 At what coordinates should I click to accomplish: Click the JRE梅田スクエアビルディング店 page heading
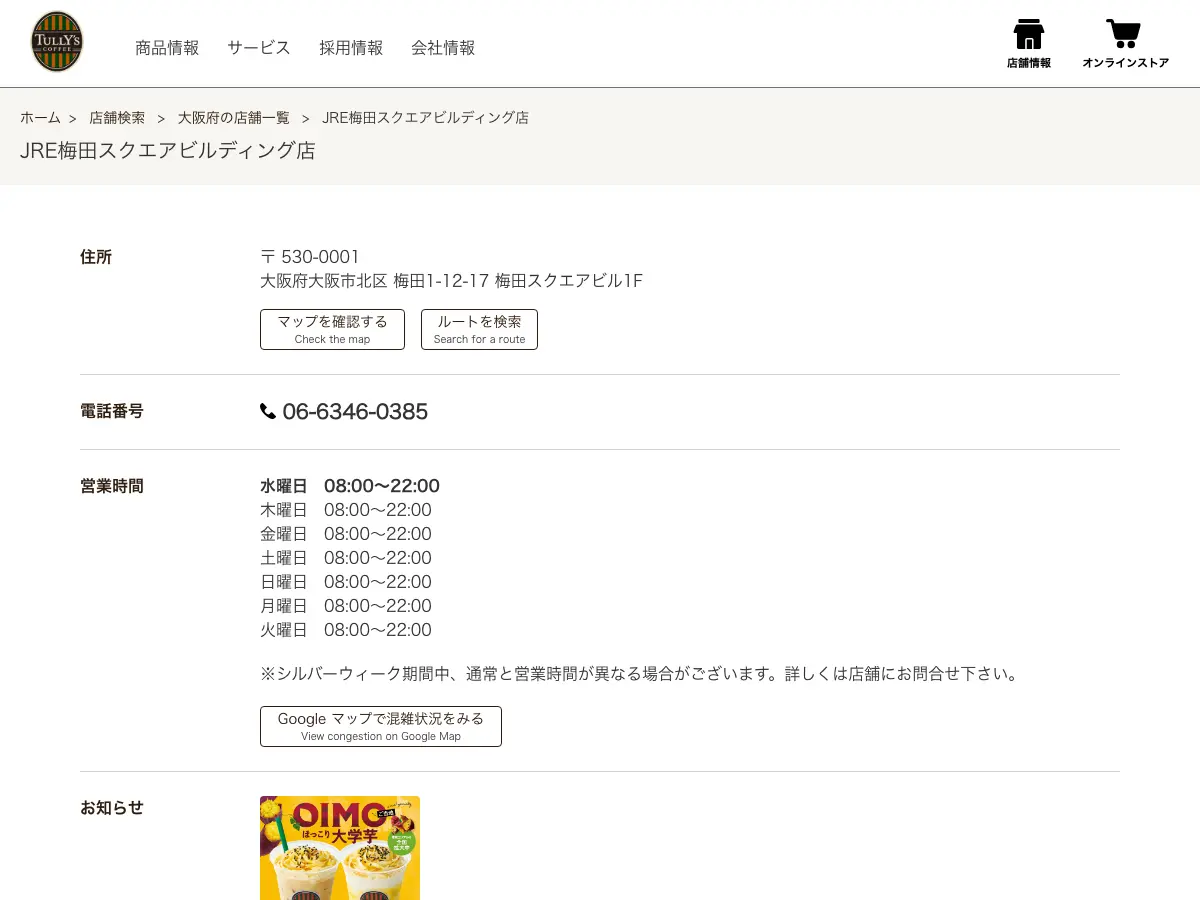168,151
